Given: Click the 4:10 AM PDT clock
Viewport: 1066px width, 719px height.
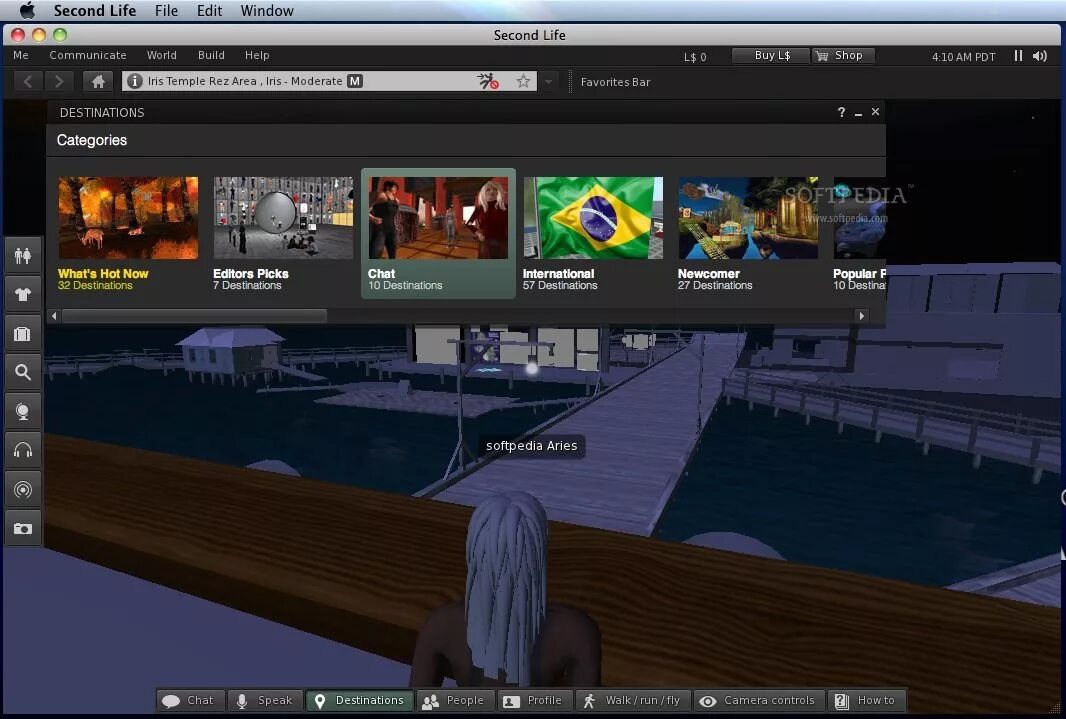Looking at the screenshot, I should pos(963,57).
